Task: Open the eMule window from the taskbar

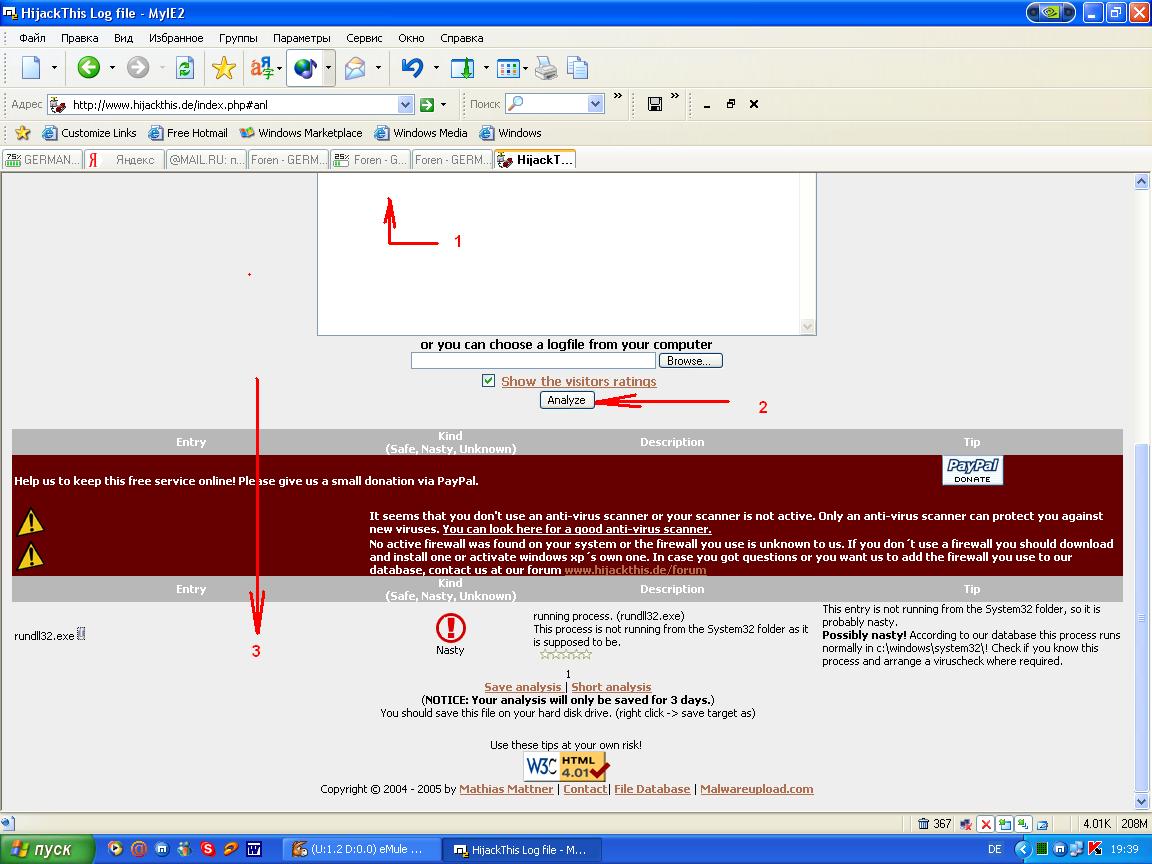Action: (x=359, y=849)
